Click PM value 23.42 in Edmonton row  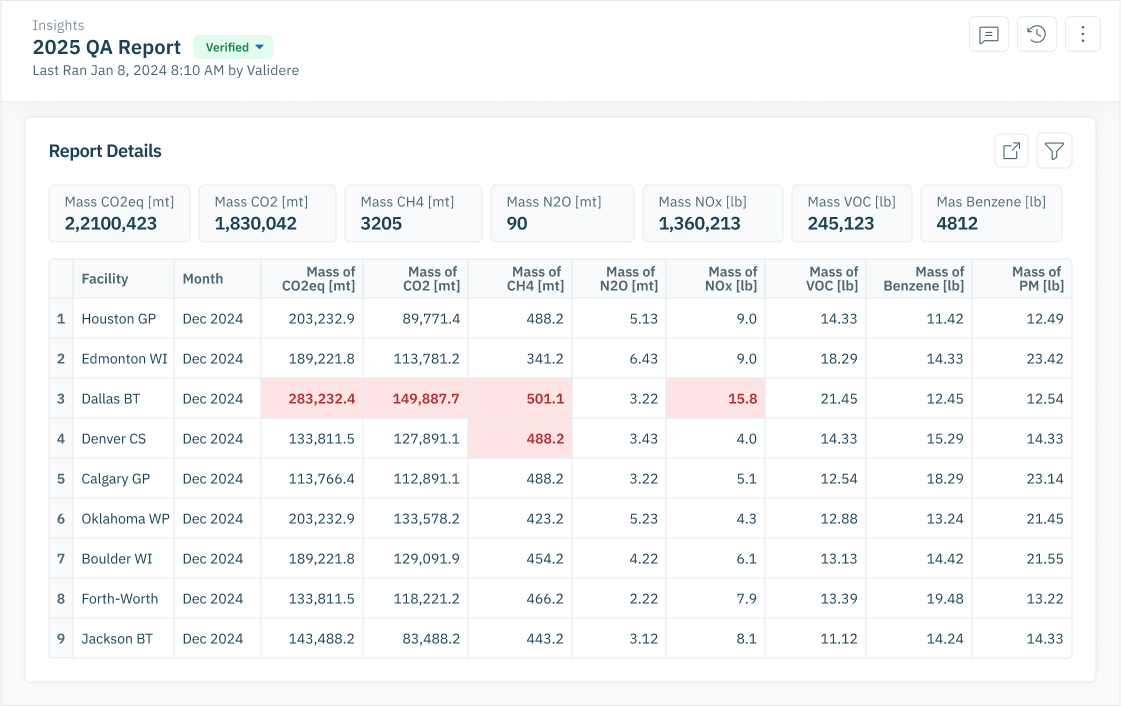[1045, 359]
